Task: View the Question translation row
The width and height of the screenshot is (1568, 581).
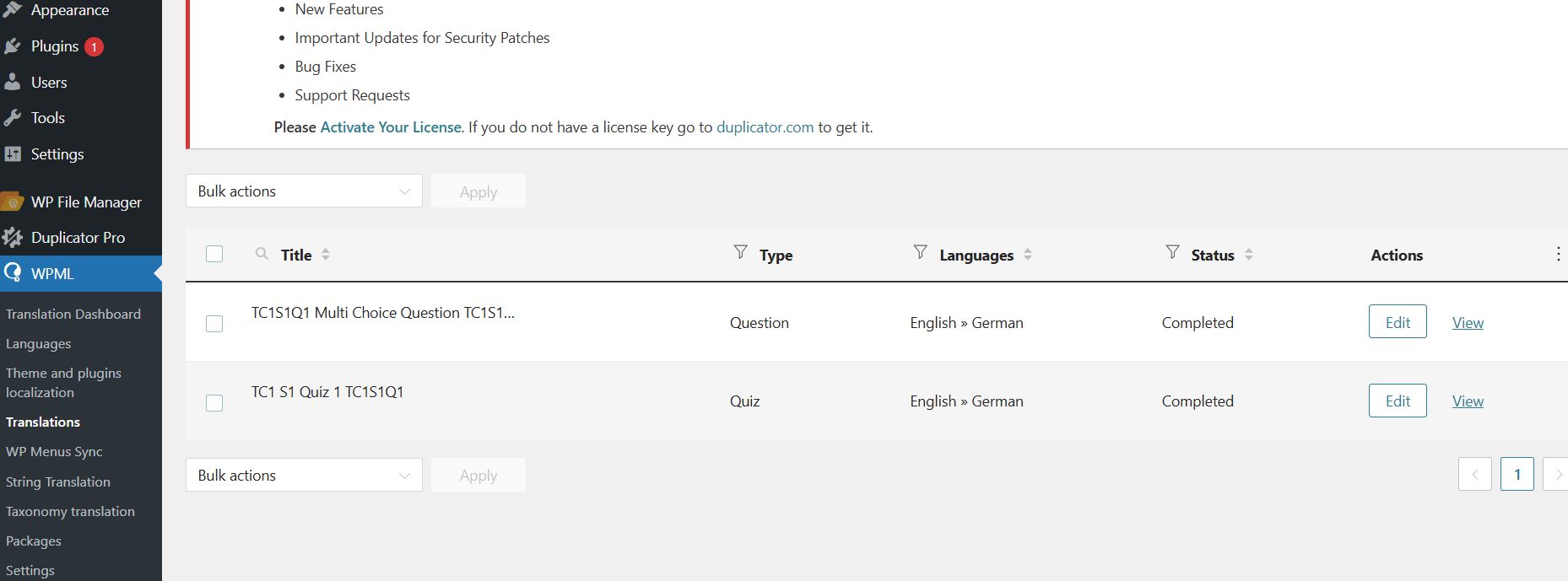Action: pyautogui.click(x=1468, y=323)
